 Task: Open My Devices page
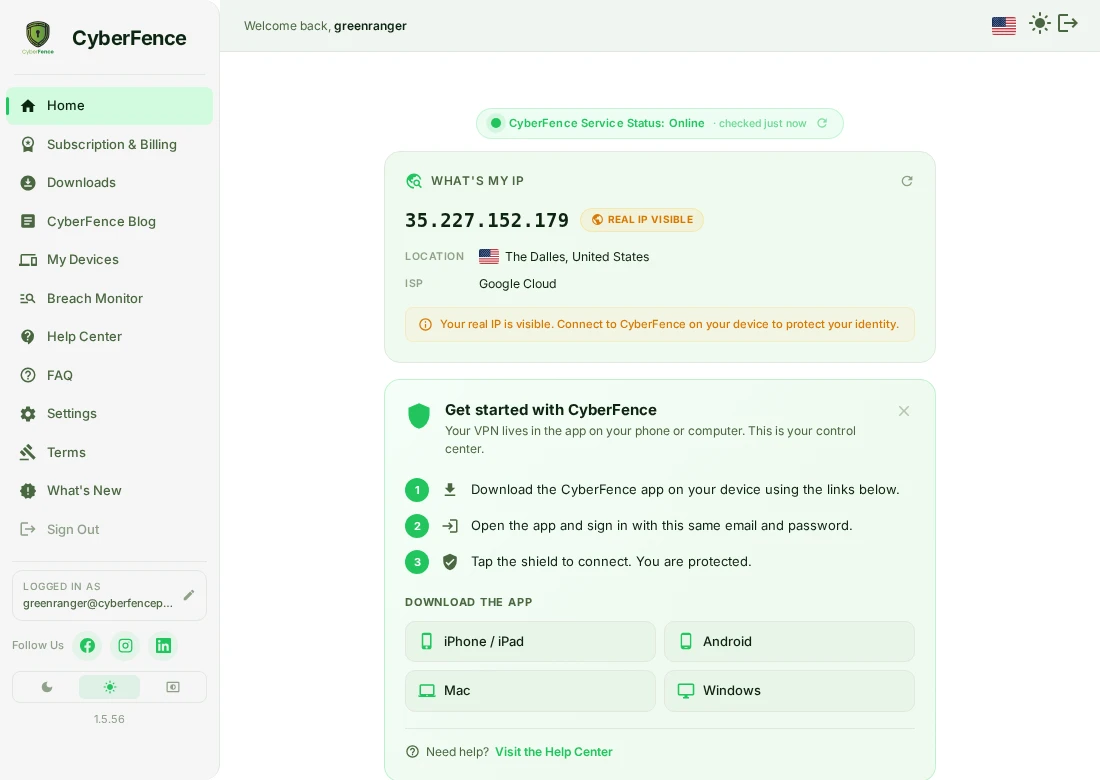point(109,260)
